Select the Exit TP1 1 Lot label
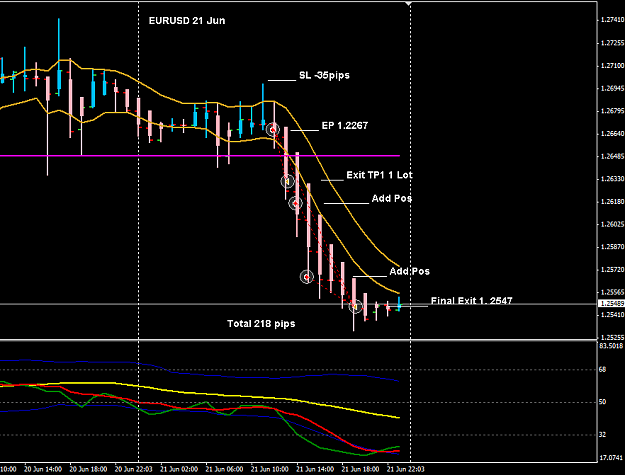This screenshot has height=475, width=625. [x=379, y=175]
